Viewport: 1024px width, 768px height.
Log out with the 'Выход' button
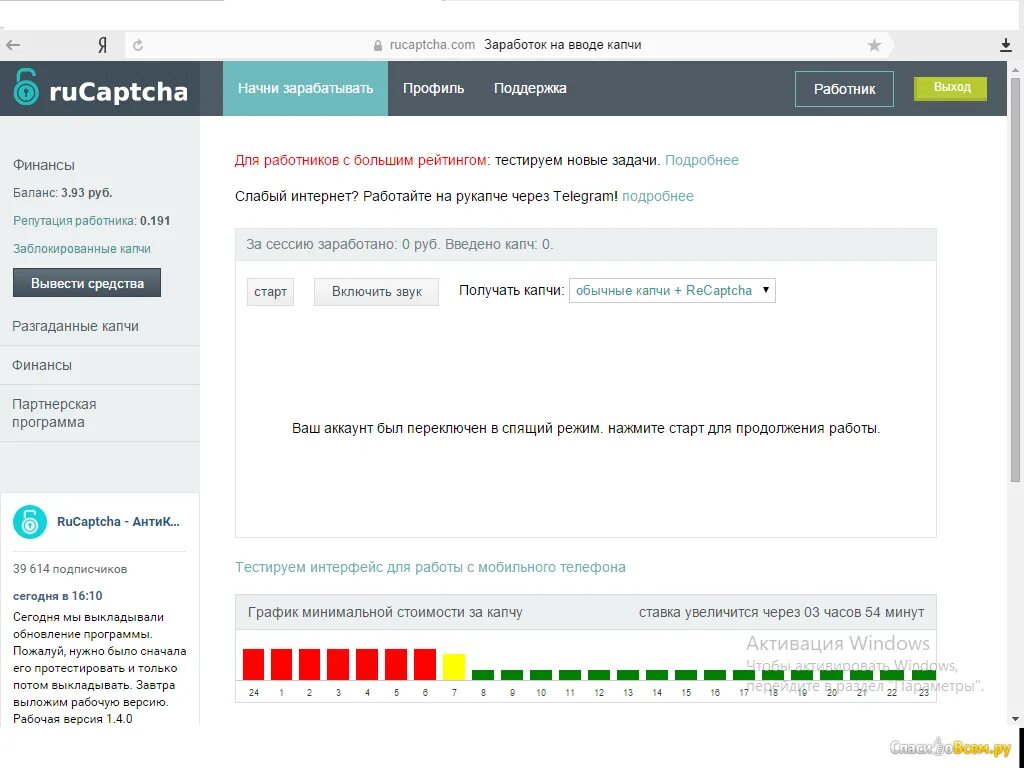[x=951, y=87]
